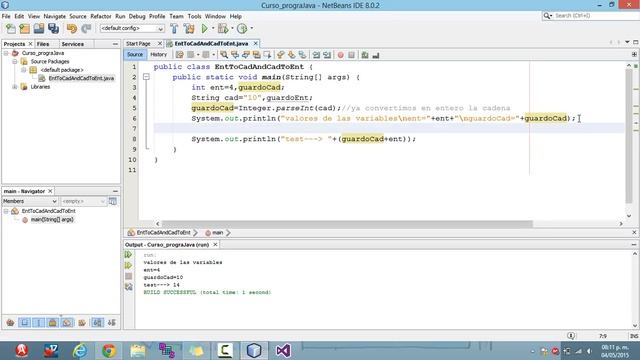
Task: Open the Run Project dropdown arrow
Action: pos(213,29)
